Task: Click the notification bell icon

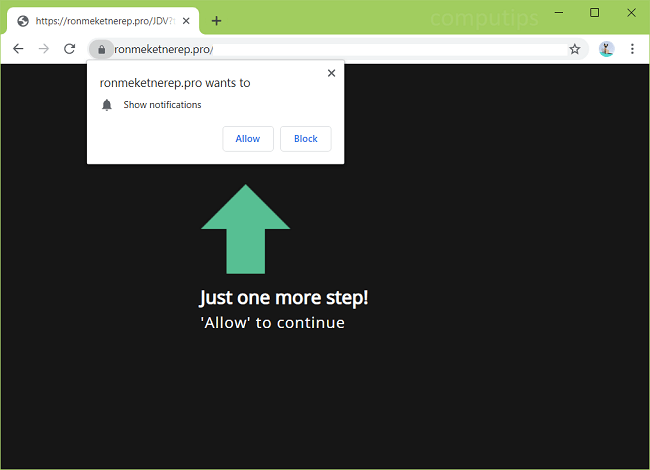Action: click(107, 105)
